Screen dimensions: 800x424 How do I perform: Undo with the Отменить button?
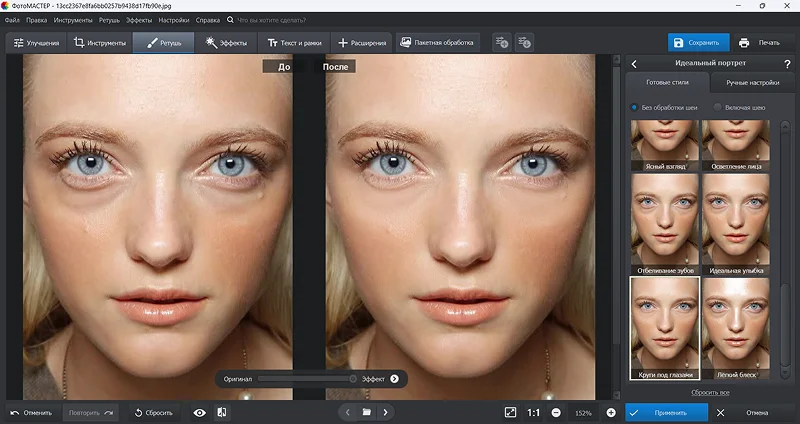click(x=32, y=413)
